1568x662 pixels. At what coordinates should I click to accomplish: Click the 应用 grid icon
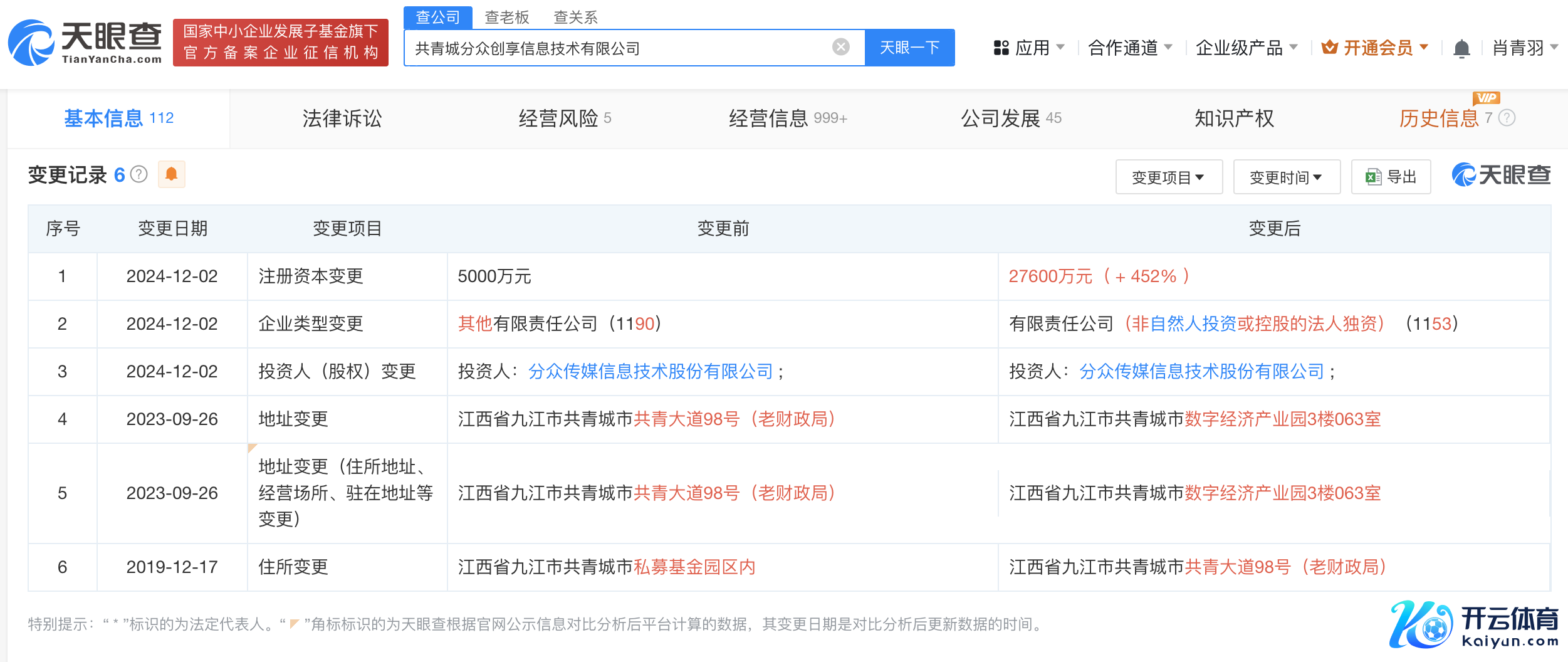tap(1001, 48)
